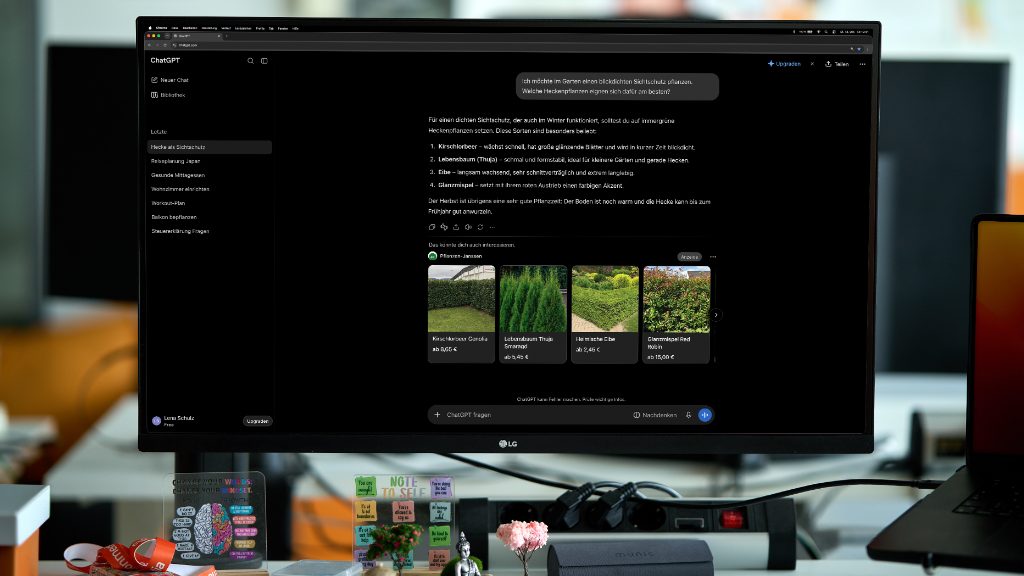Share the response with the upload icon
Screen dimensions: 1024x576
[x=456, y=227]
